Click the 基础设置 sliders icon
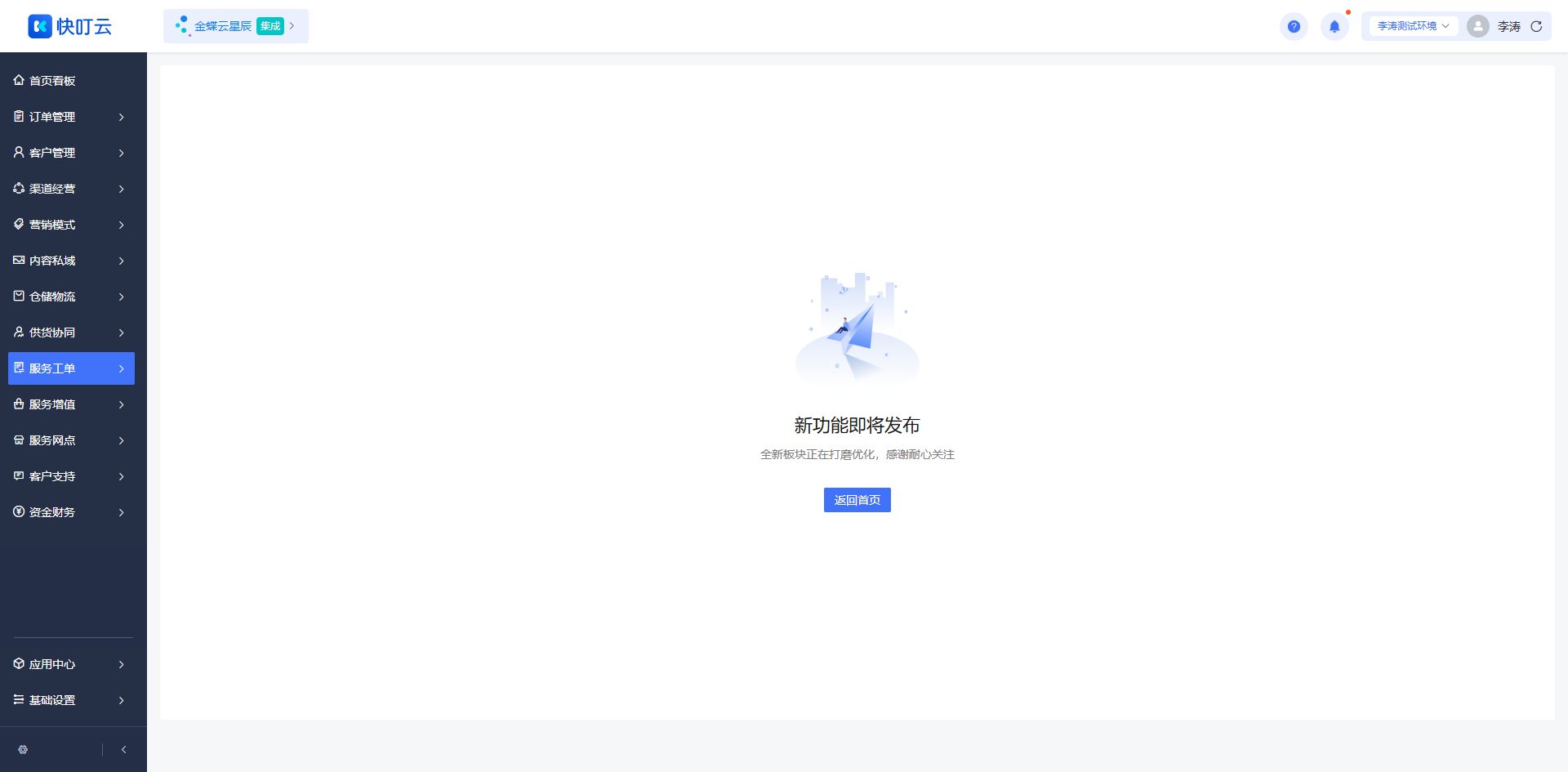The height and width of the screenshot is (772, 1568). coord(19,699)
